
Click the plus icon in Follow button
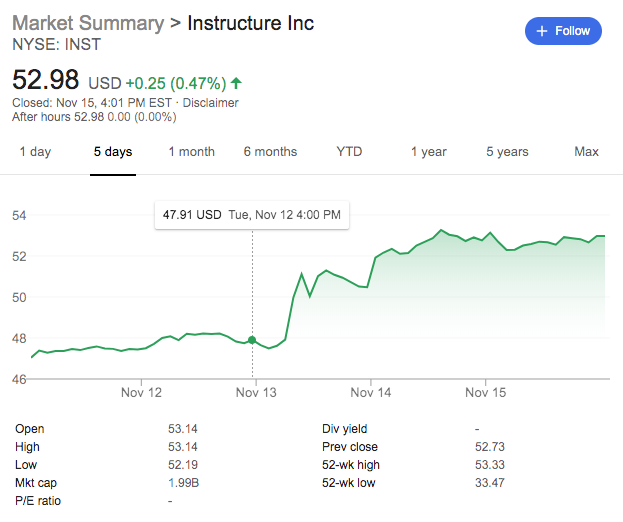pos(542,31)
